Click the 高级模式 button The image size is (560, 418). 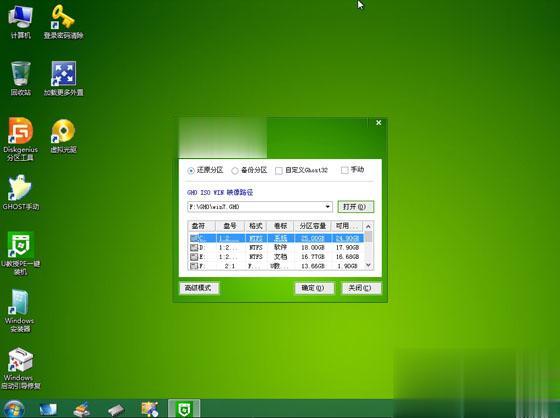pos(199,288)
